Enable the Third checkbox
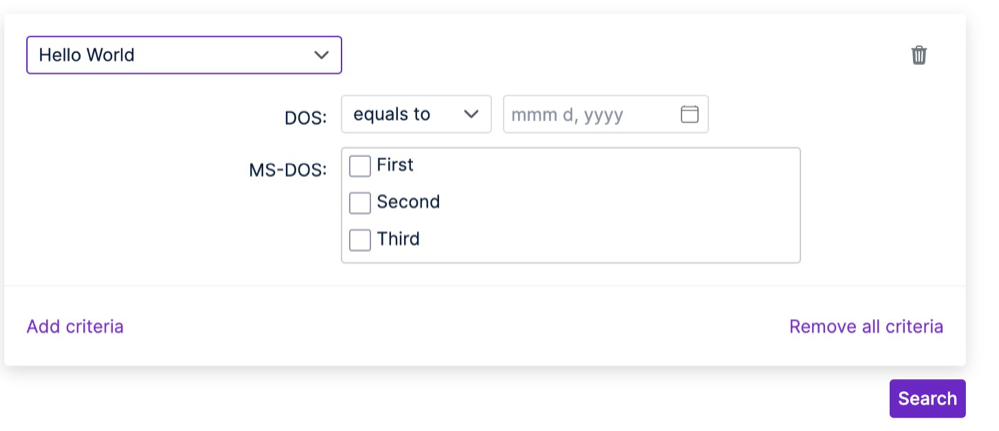Screen dimensions: 999x431 360,240
